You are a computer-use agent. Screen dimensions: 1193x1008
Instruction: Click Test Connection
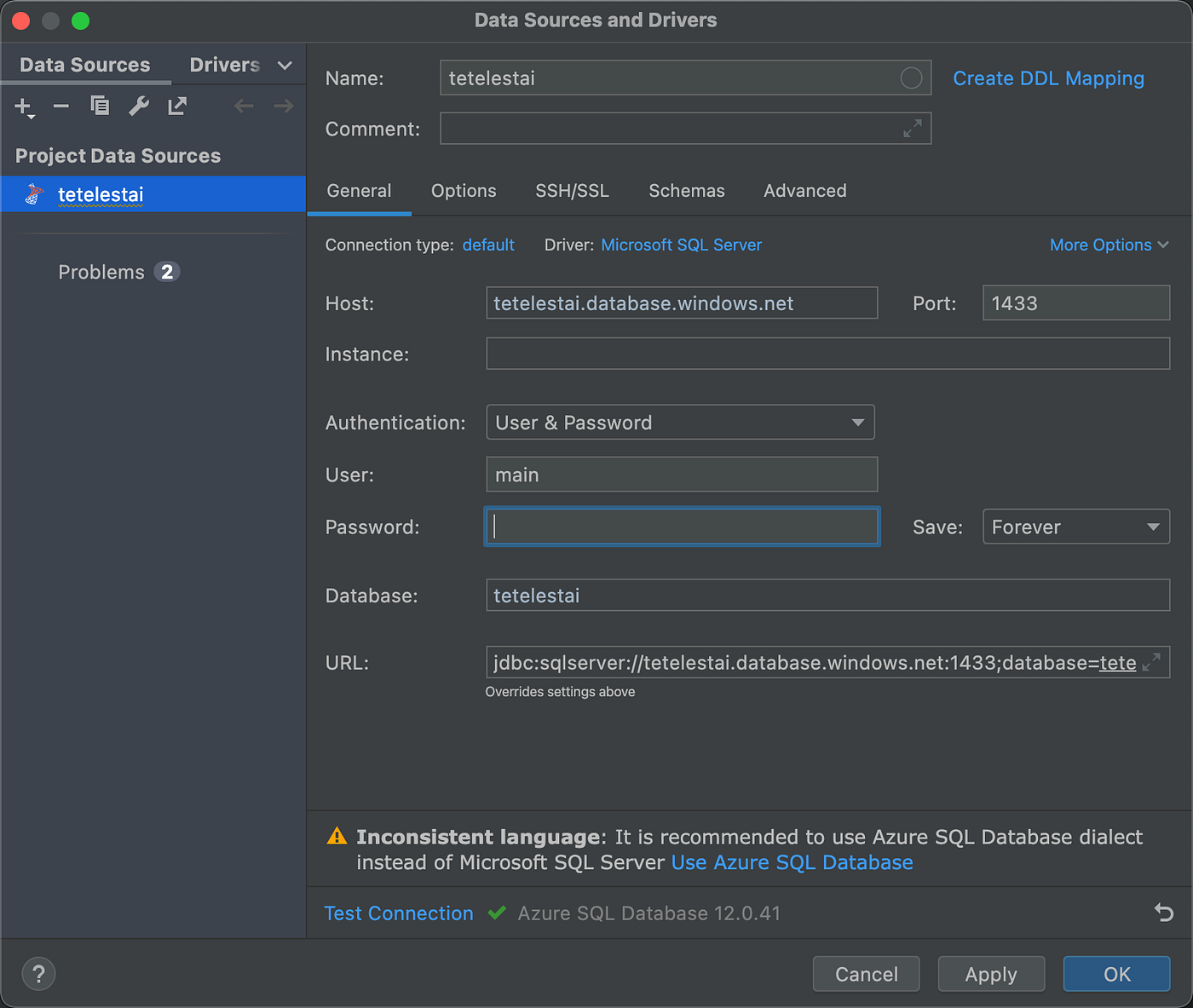point(399,913)
